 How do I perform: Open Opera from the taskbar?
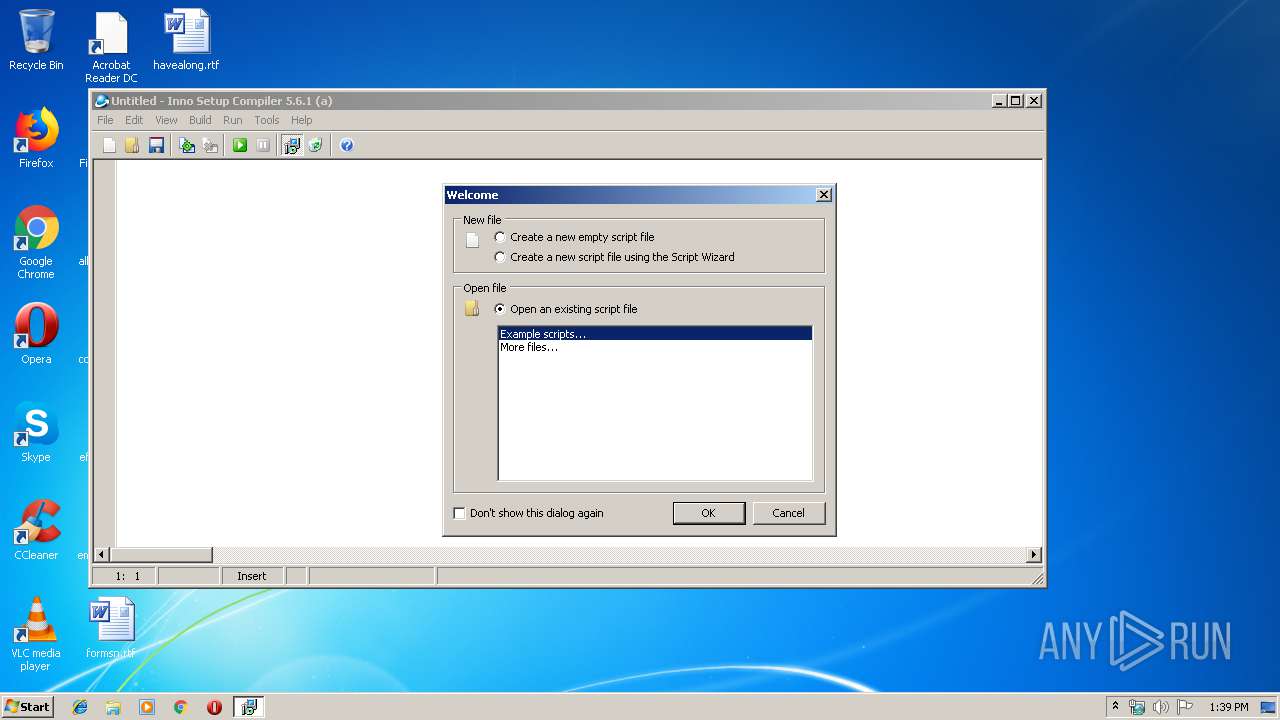click(214, 707)
